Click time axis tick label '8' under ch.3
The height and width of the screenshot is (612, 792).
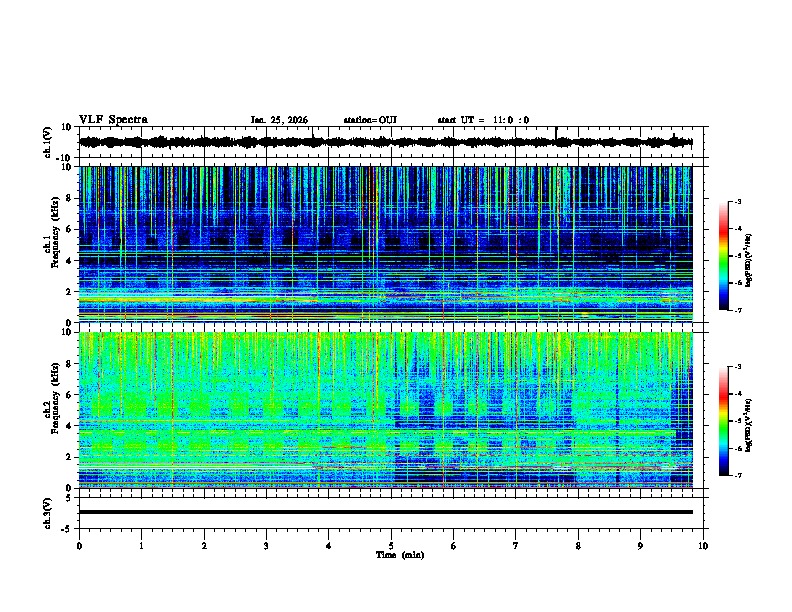pos(578,546)
